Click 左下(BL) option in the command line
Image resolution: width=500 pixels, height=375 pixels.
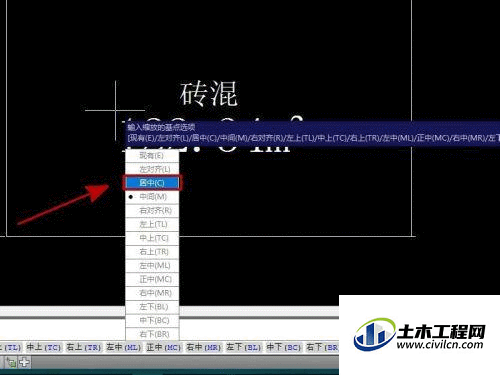pyautogui.click(x=244, y=347)
